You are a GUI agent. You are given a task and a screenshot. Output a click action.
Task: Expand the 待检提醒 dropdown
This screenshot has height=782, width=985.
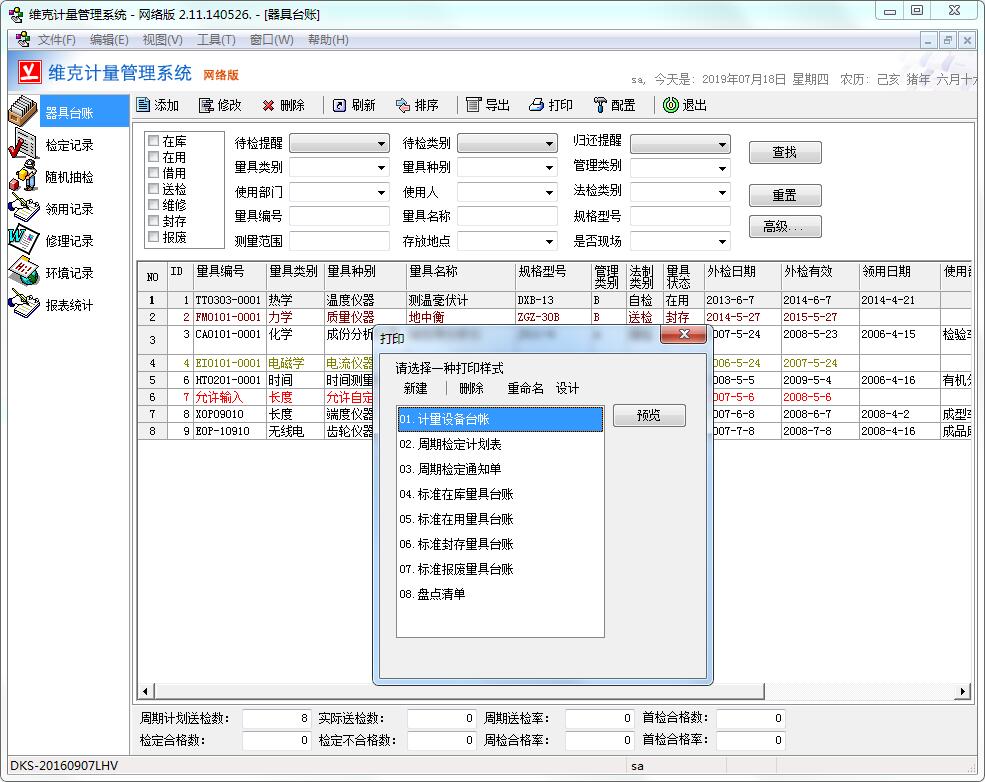381,144
